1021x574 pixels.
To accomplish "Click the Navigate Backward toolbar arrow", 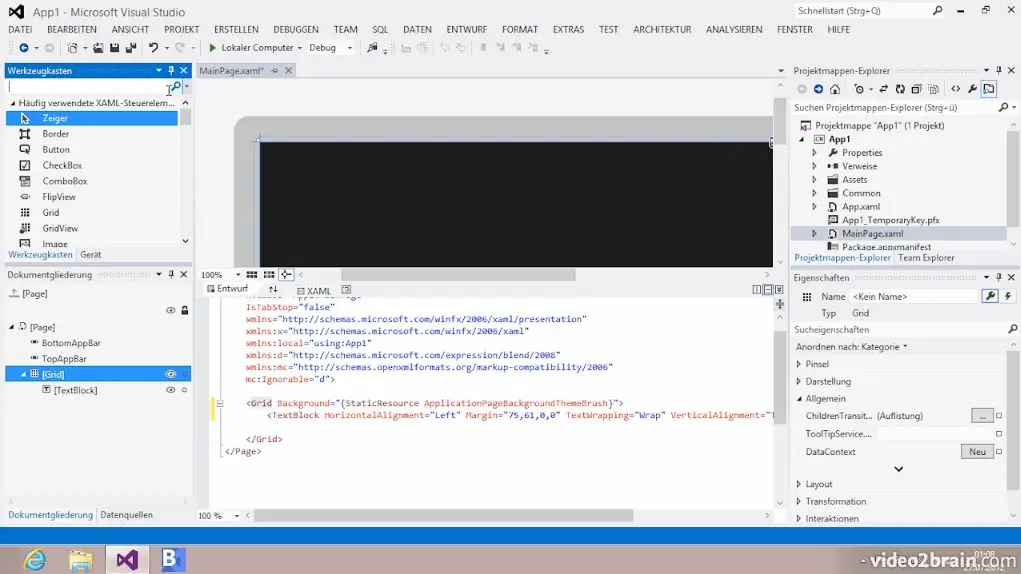I will click(23, 48).
